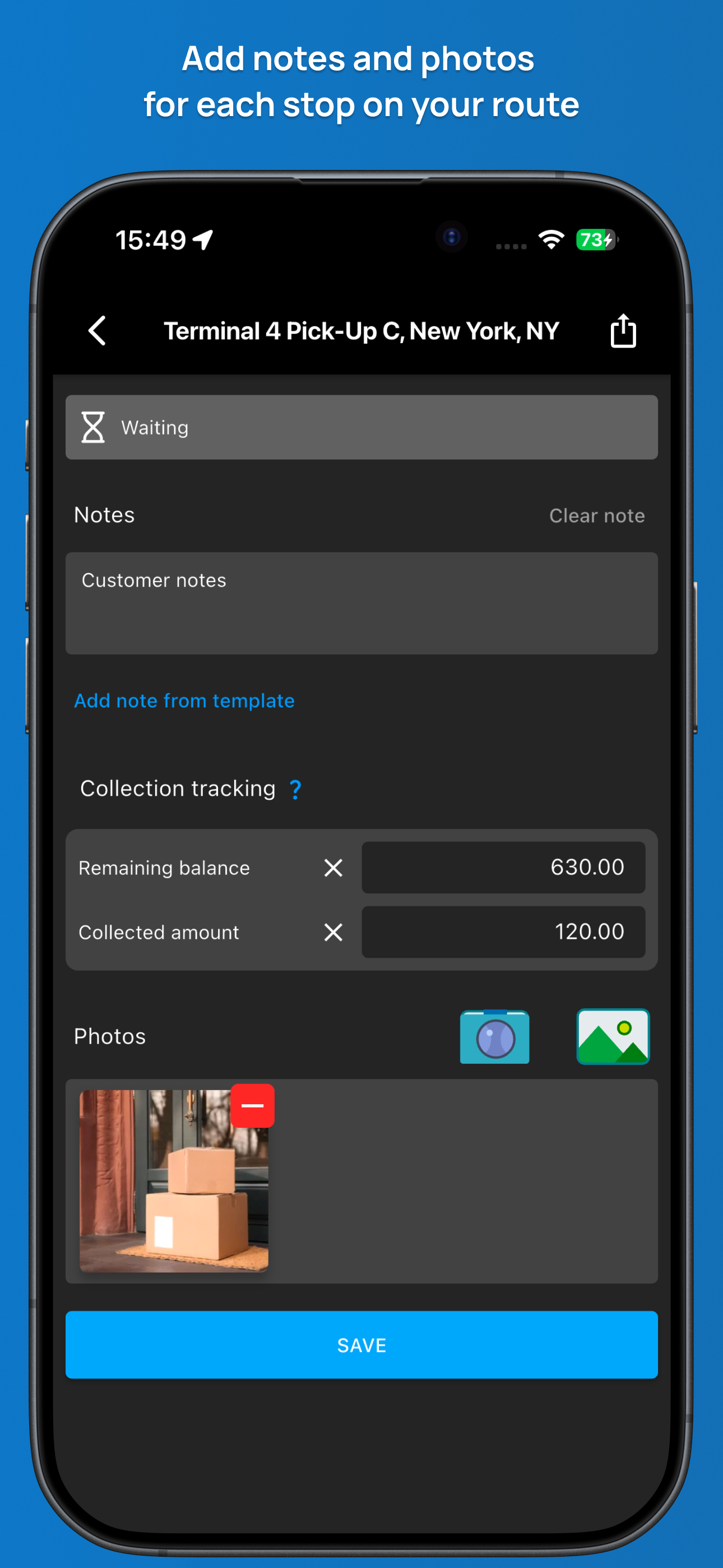Tap the Collected amount label
The width and height of the screenshot is (723, 1568).
pos(159,933)
